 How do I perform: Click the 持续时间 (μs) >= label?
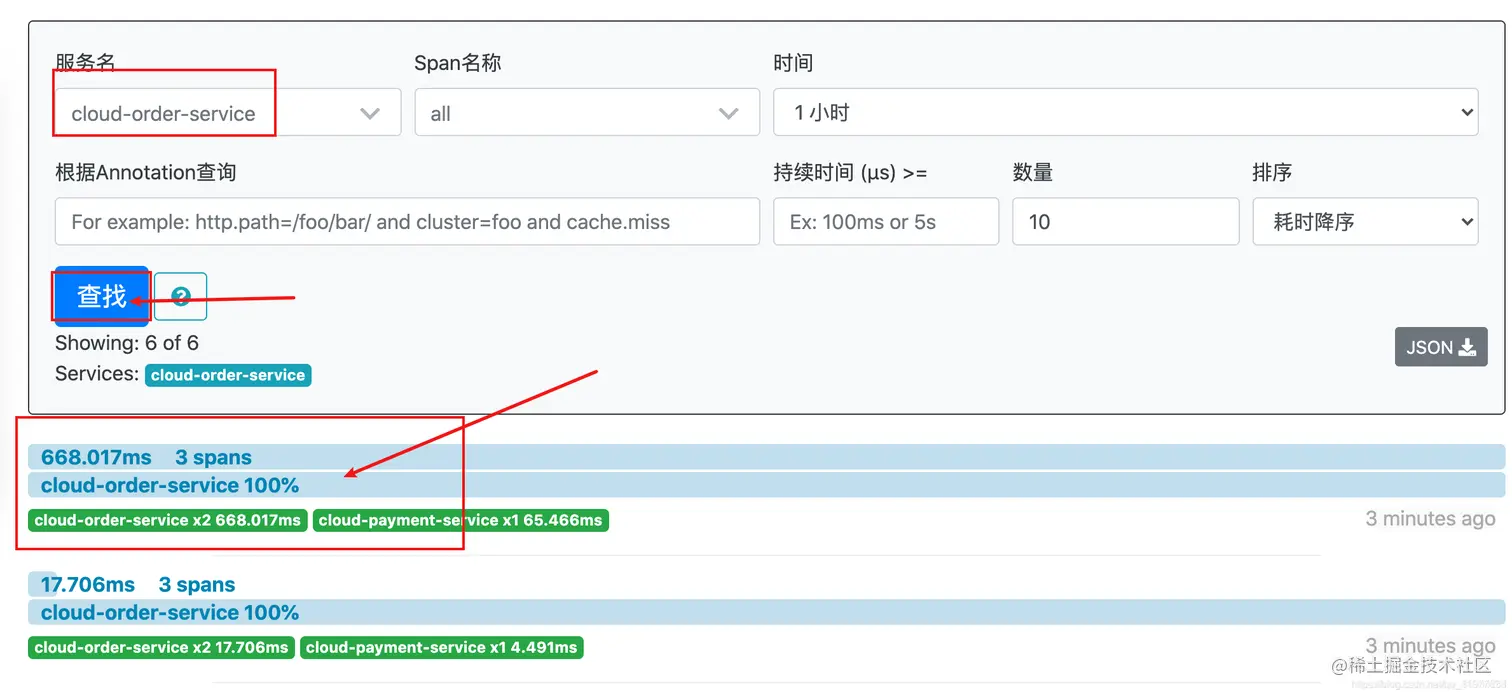coord(851,172)
